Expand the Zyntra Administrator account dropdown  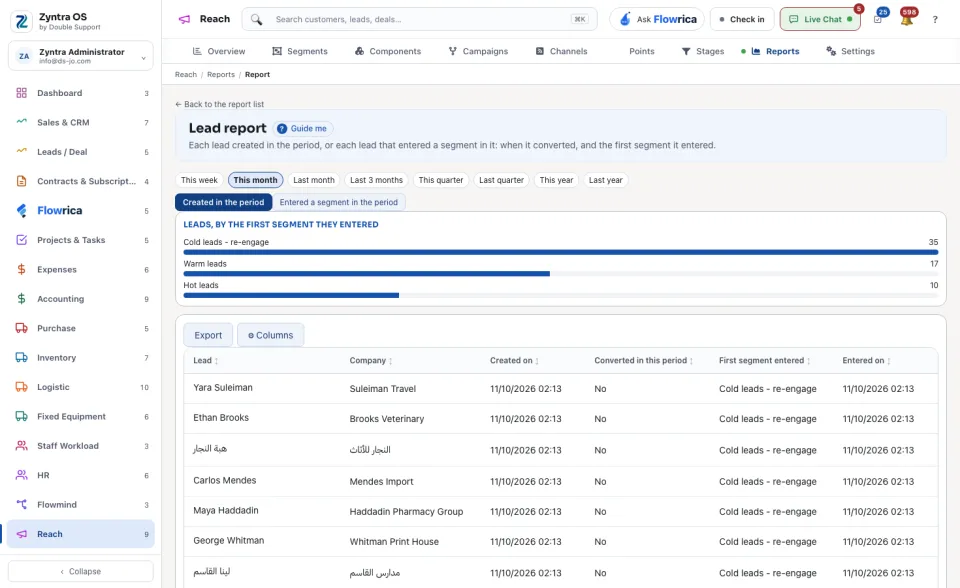[x=81, y=56]
